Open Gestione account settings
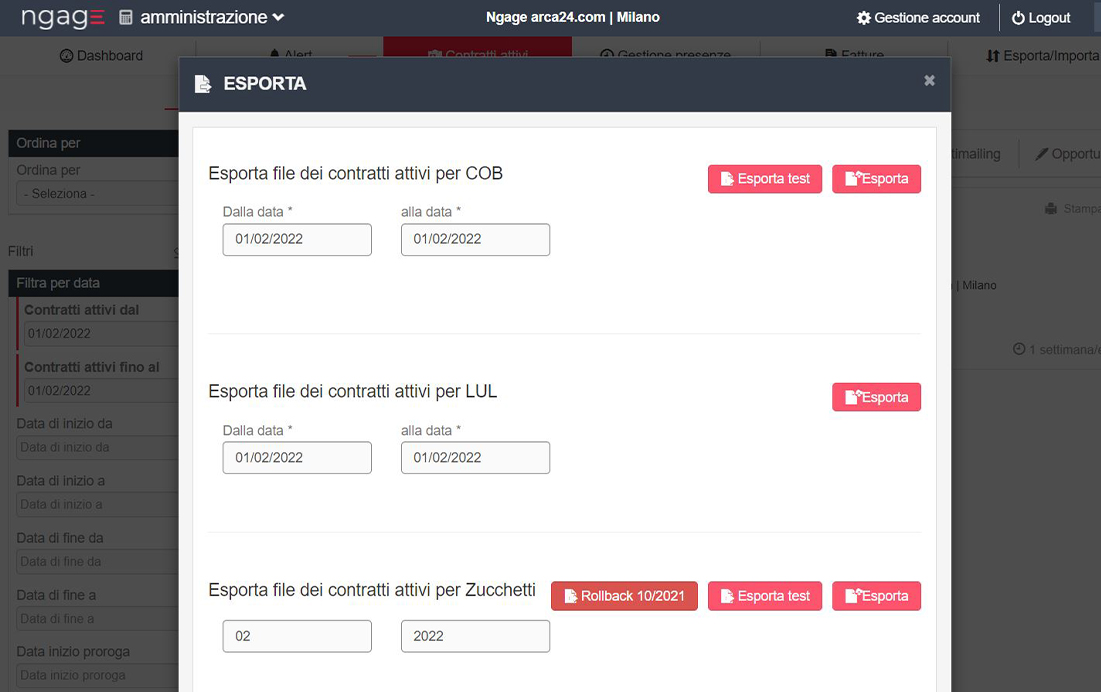This screenshot has width=1101, height=692. 918,18
